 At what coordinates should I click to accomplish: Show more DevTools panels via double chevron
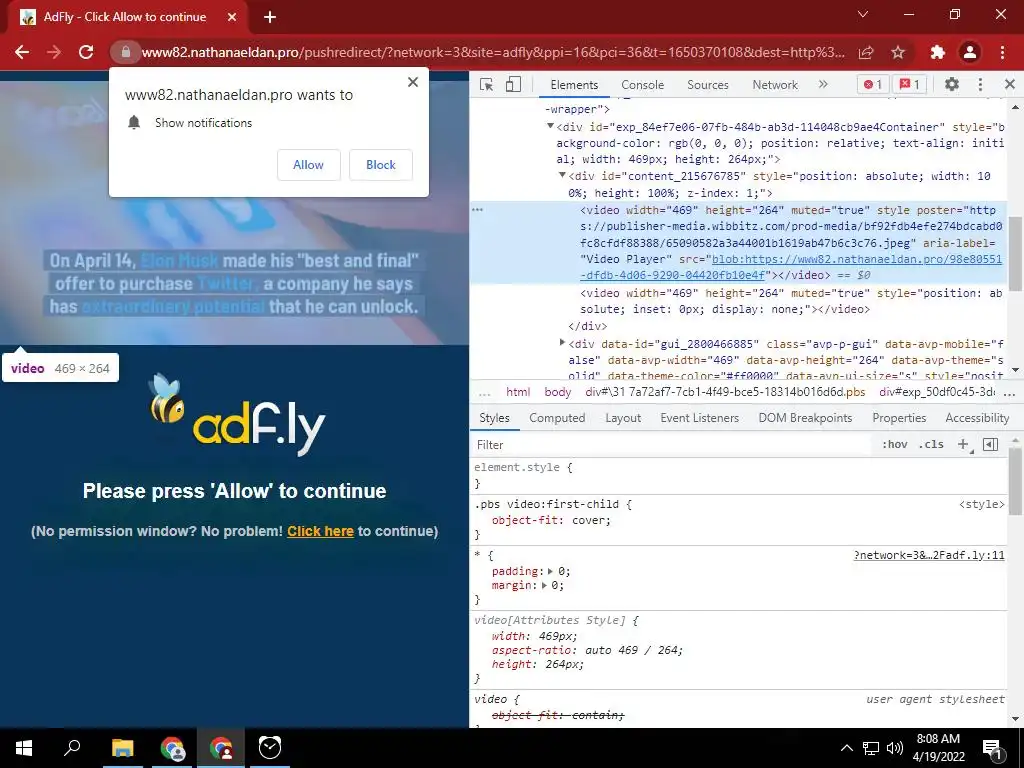[823, 84]
